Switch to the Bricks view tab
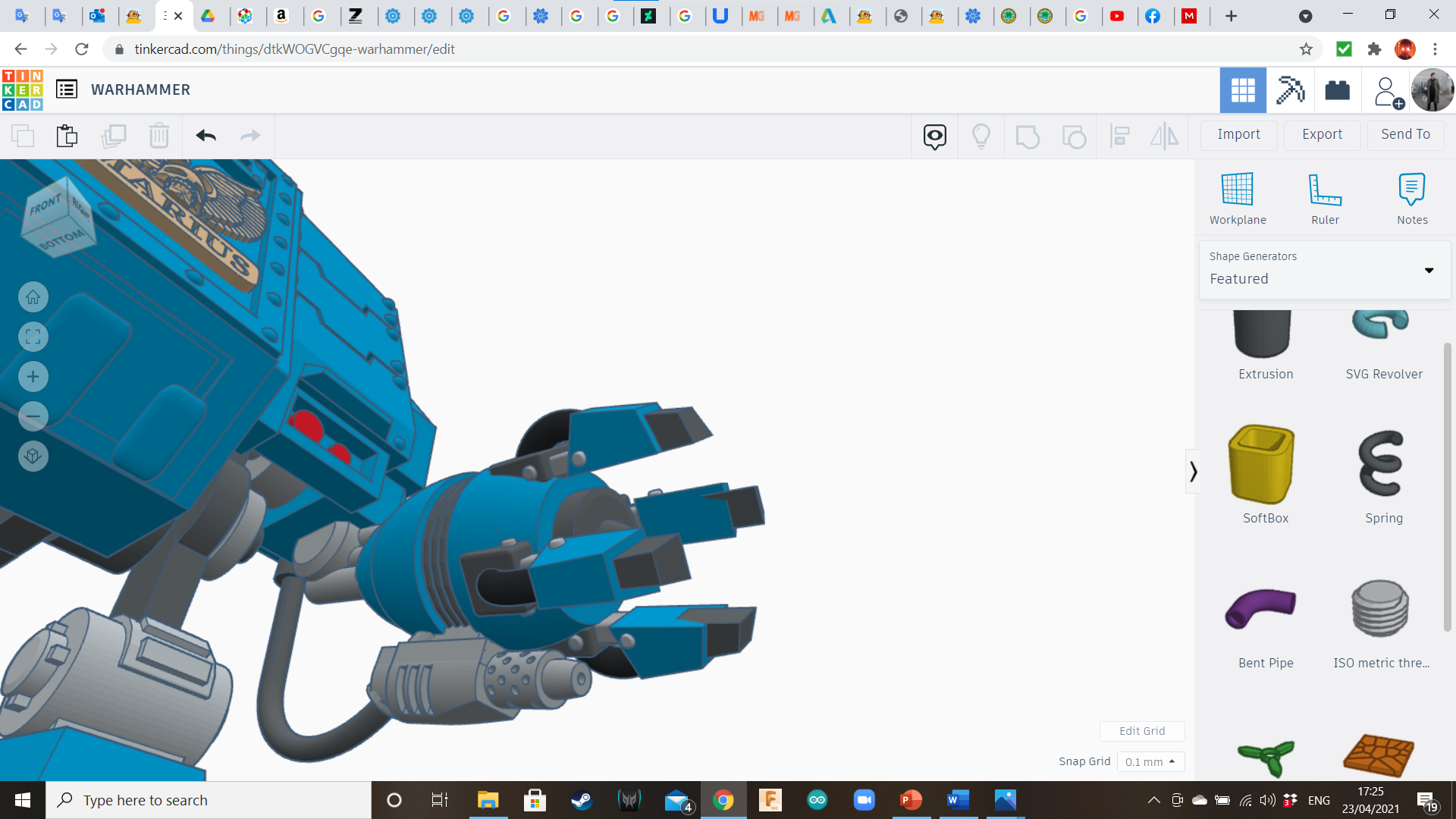The width and height of the screenshot is (1456, 819). (1337, 90)
